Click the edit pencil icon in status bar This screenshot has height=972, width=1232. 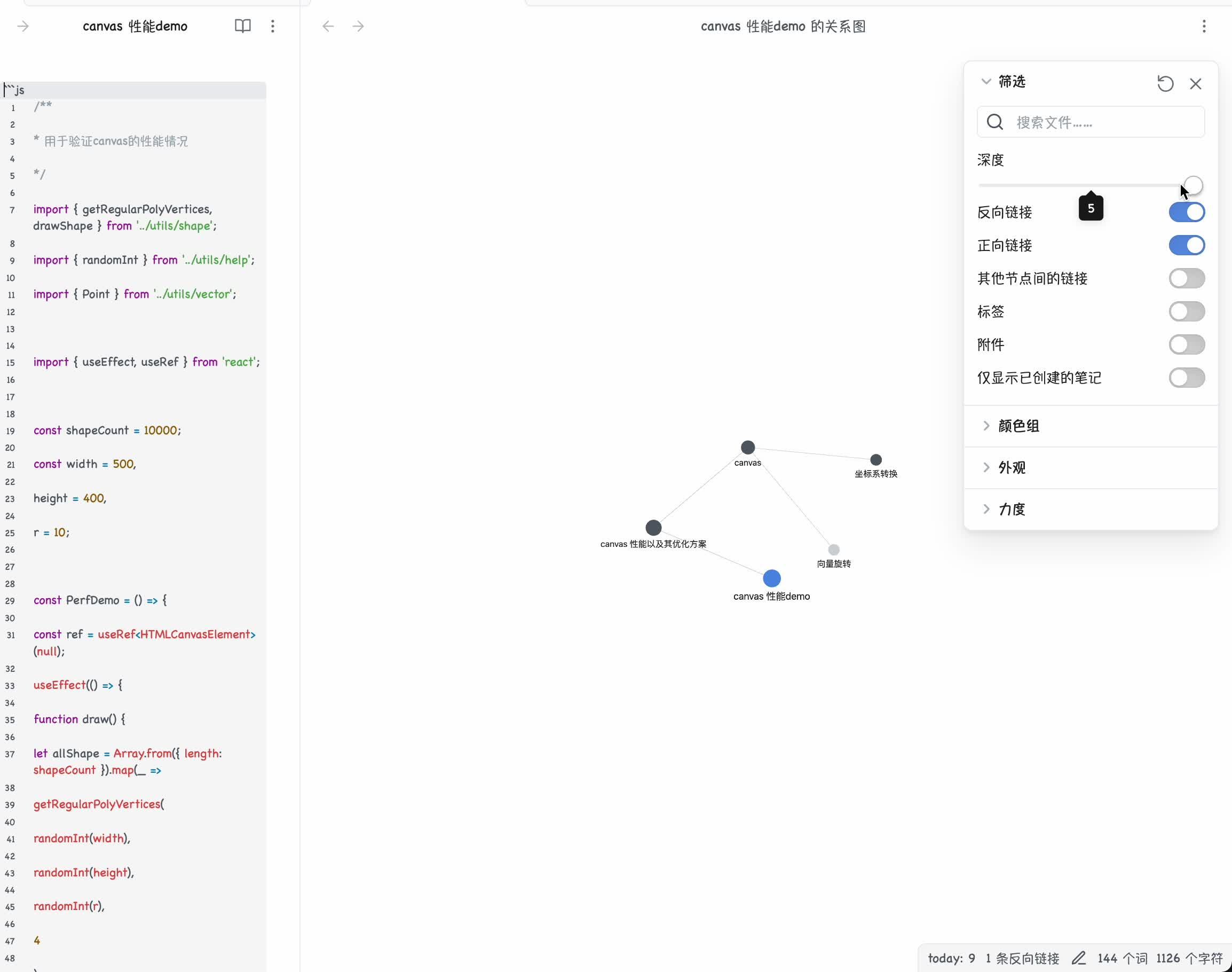pyautogui.click(x=1079, y=958)
